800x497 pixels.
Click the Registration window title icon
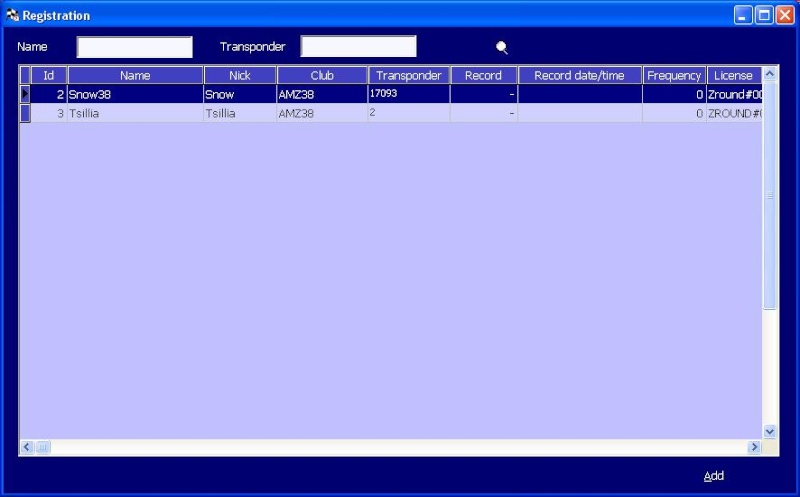[x=12, y=16]
